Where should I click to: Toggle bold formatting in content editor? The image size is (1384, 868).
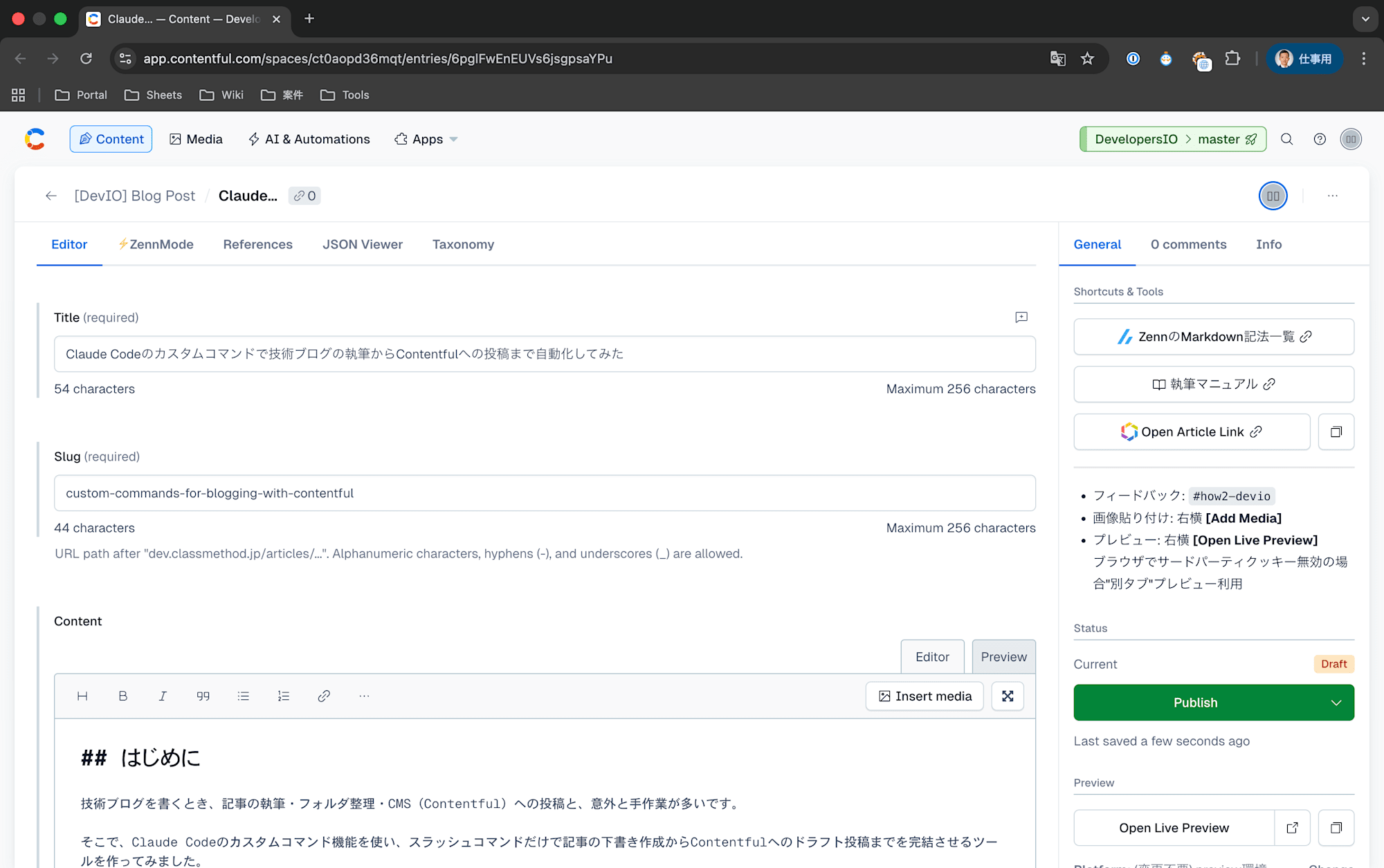(122, 696)
